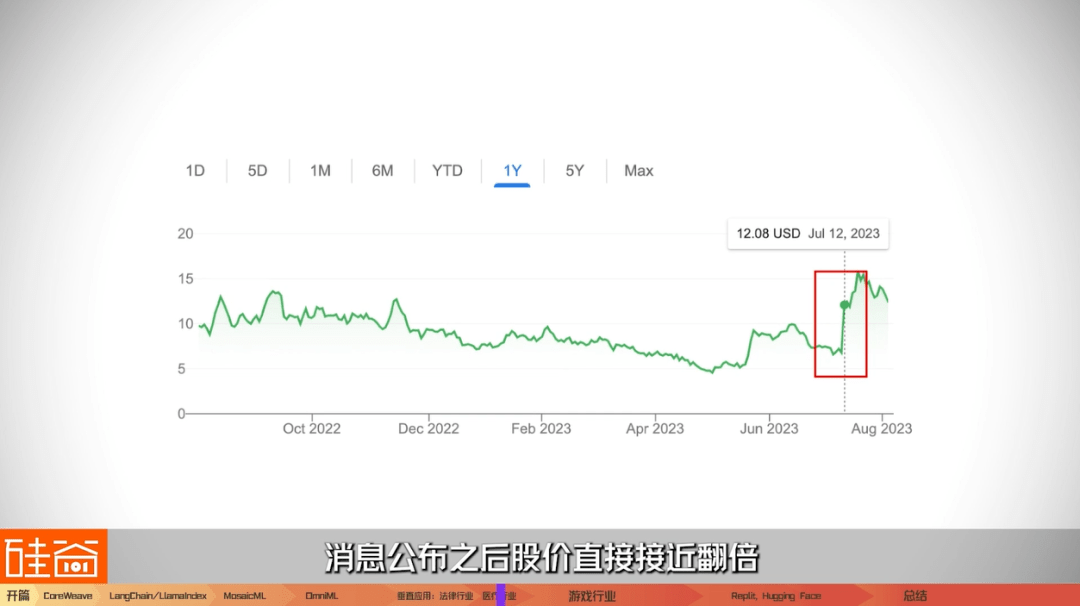
Task: Jump to the OmniML chapter segment
Action: click(322, 596)
